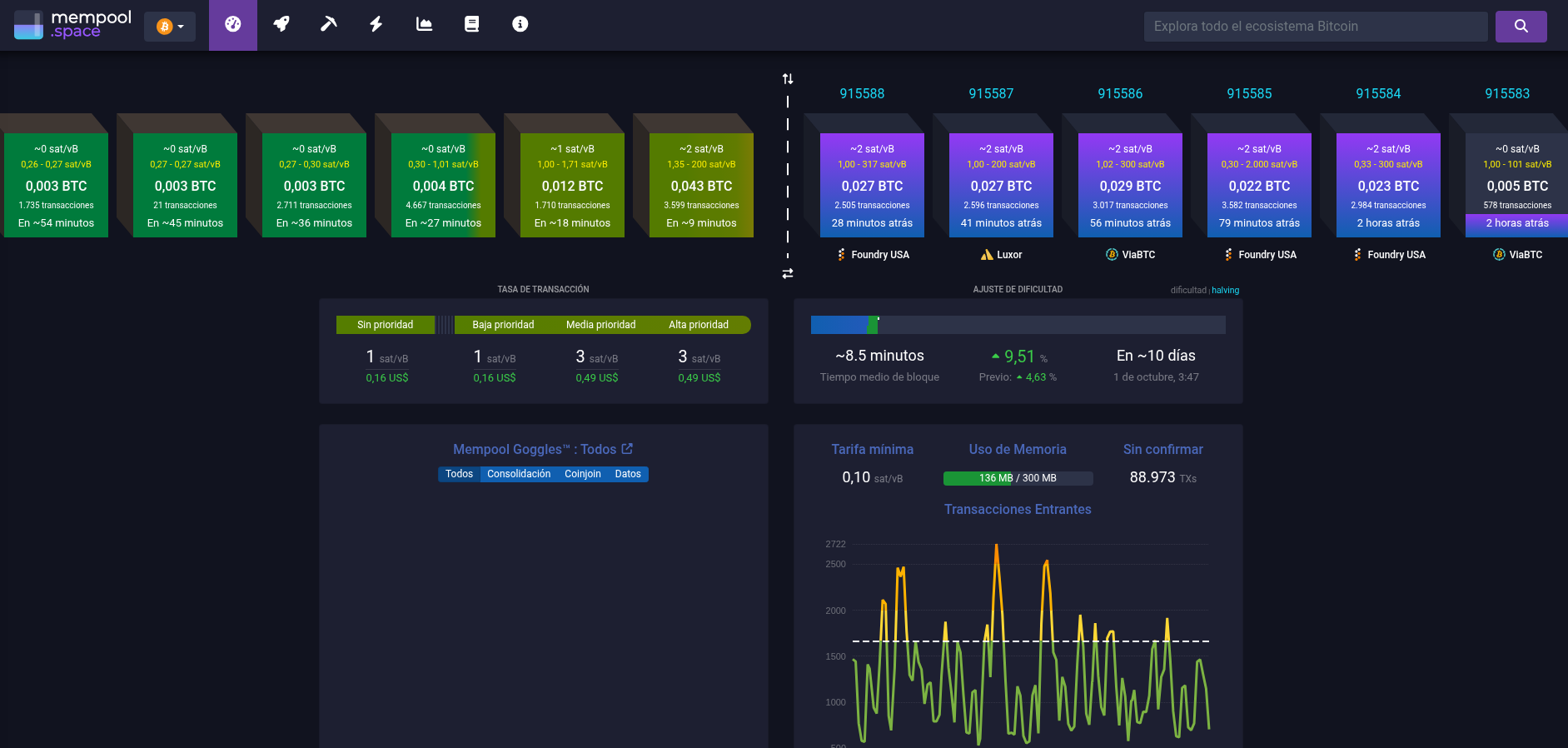The image size is (1568, 748).
Task: Open the mining hammer icon
Action: click(x=329, y=25)
